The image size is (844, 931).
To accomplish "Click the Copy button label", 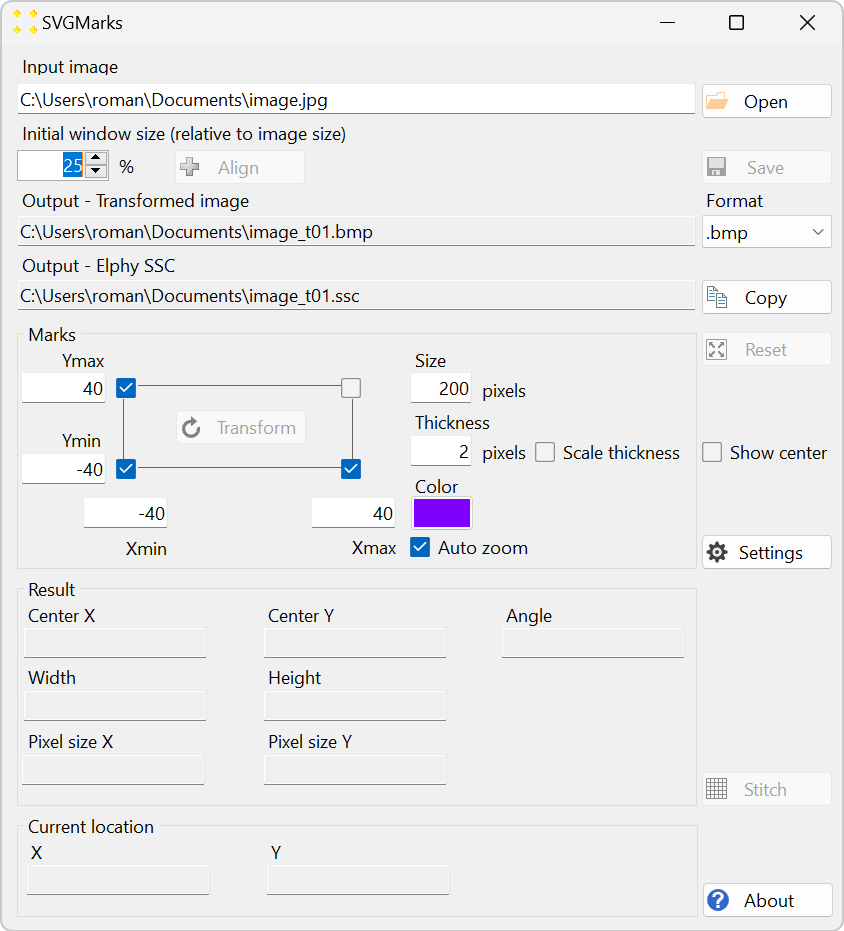I will (766, 297).
